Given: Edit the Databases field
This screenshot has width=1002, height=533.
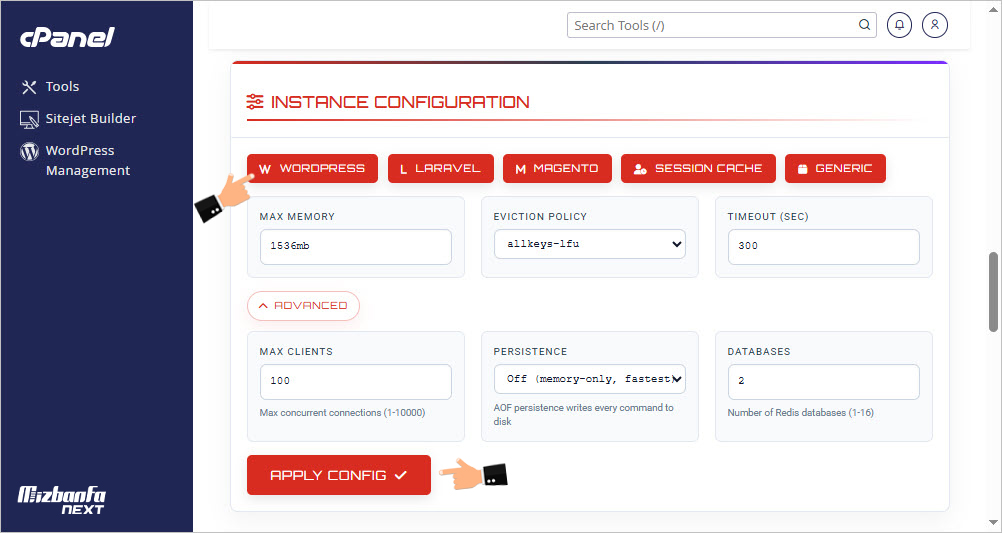Looking at the screenshot, I should (x=823, y=382).
